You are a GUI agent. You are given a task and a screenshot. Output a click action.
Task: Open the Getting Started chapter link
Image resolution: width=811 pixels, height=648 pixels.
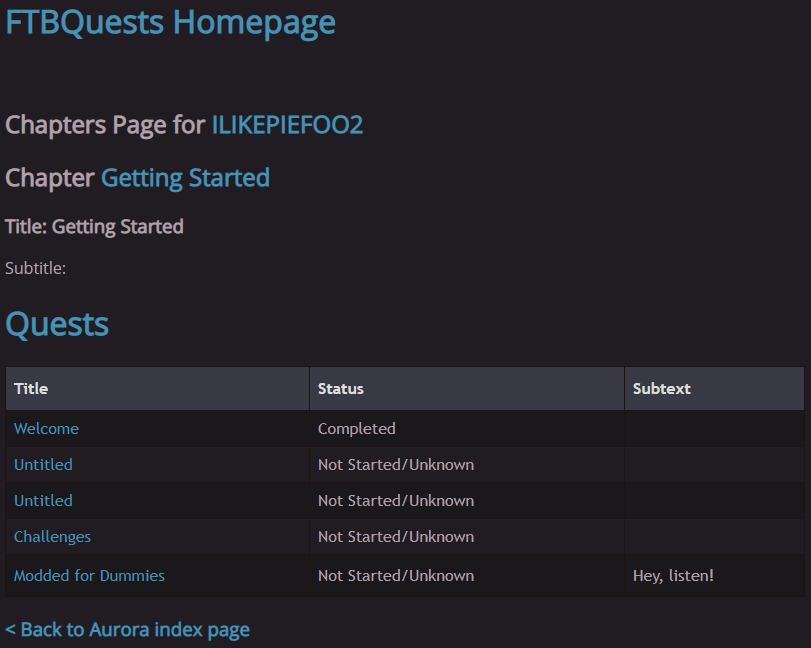click(x=185, y=178)
